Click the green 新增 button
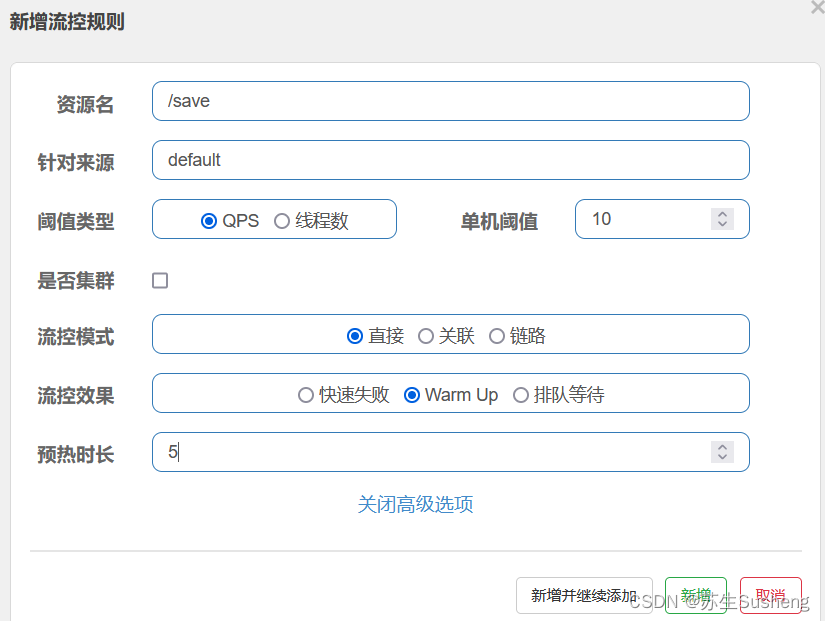Image resolution: width=825 pixels, height=621 pixels. (x=696, y=595)
